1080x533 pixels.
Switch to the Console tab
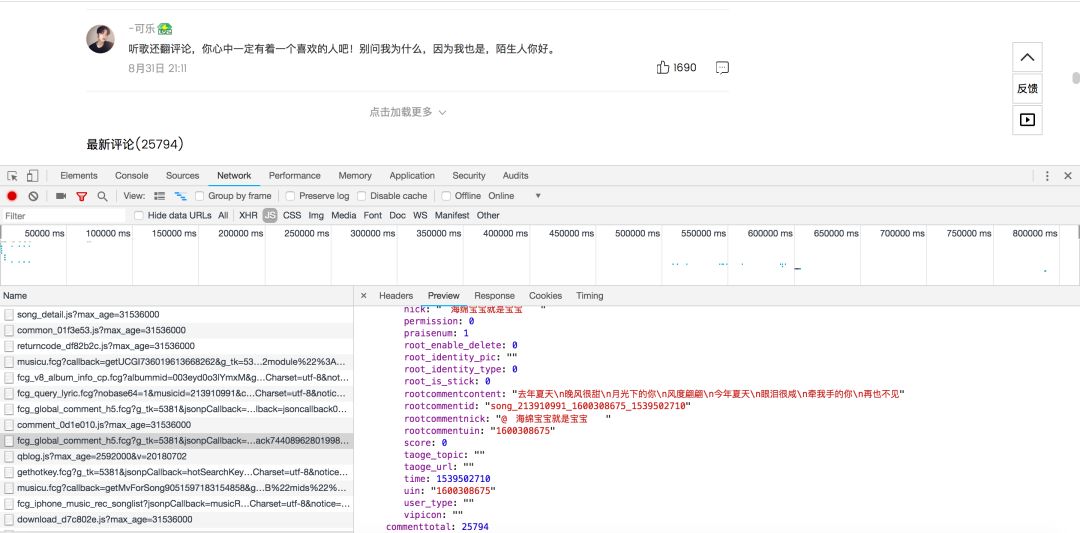pos(132,176)
